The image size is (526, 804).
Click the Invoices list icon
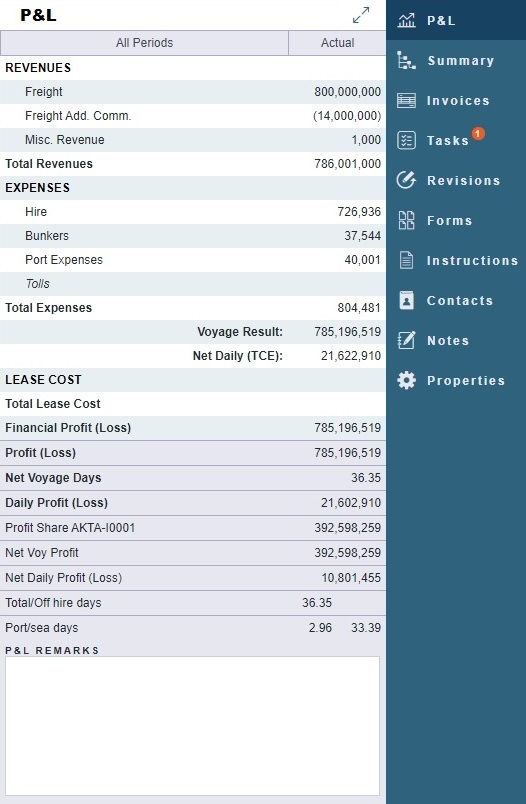click(x=406, y=100)
